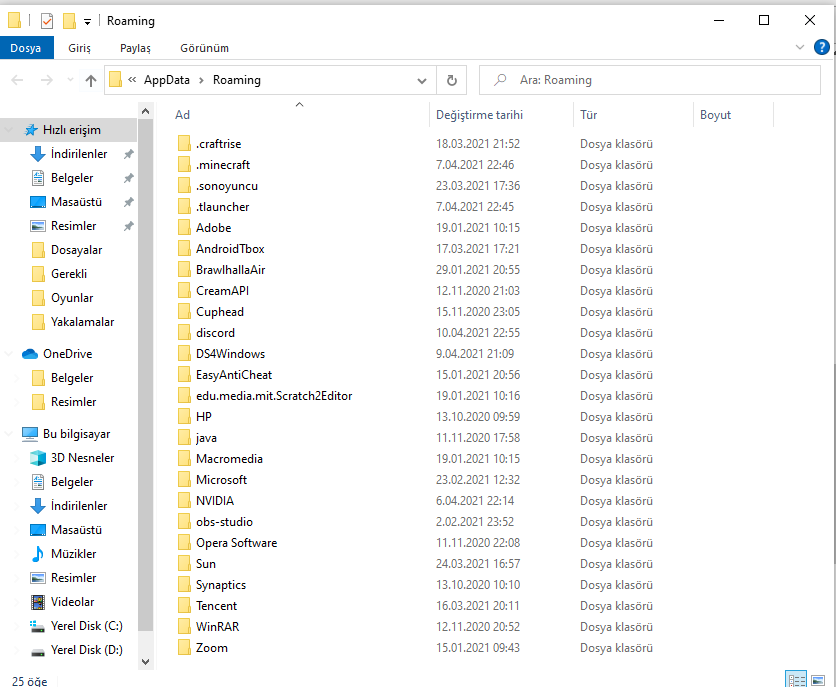Image resolution: width=836 pixels, height=687 pixels.
Task: Select the Cuphead folder name
Action: click(x=220, y=312)
